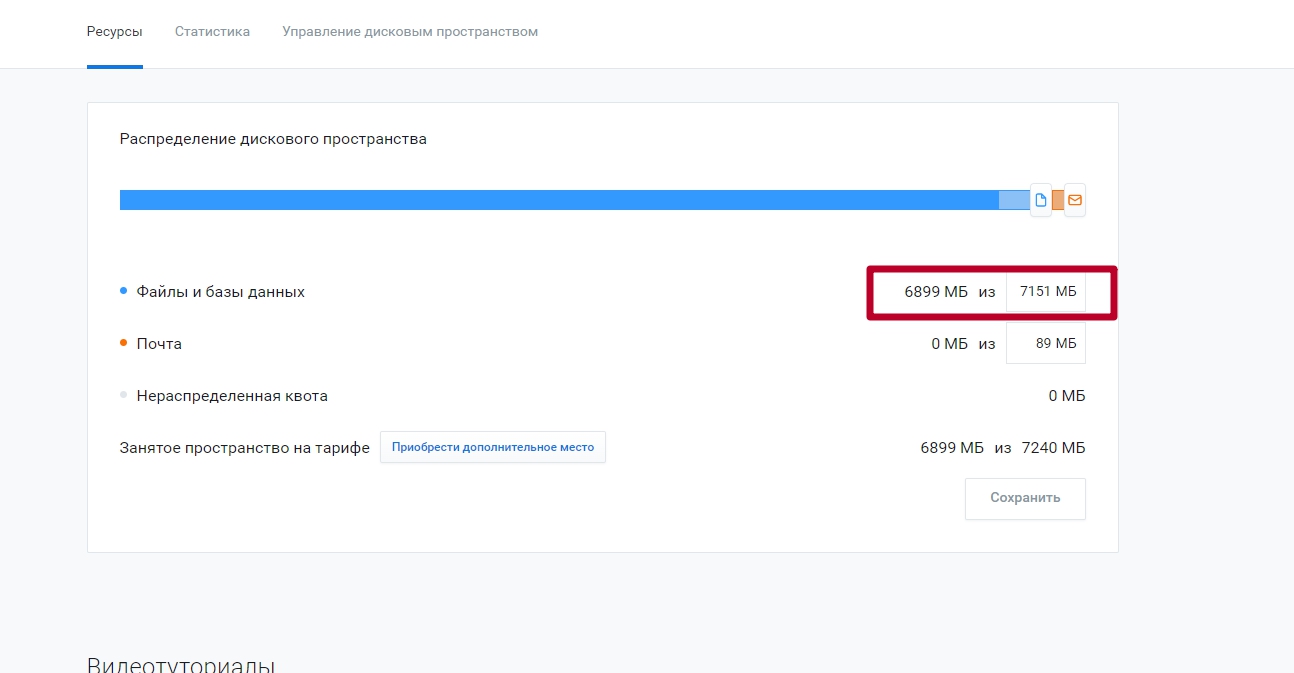
Task: Click the 7240 МБ total tariff value
Action: click(1053, 448)
